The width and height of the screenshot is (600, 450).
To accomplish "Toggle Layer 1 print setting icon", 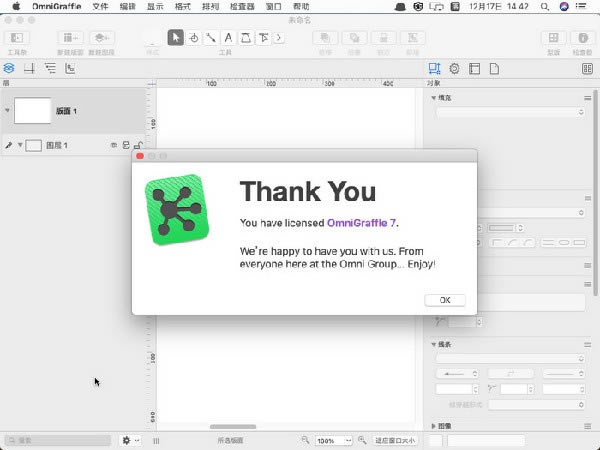I will pos(126,145).
